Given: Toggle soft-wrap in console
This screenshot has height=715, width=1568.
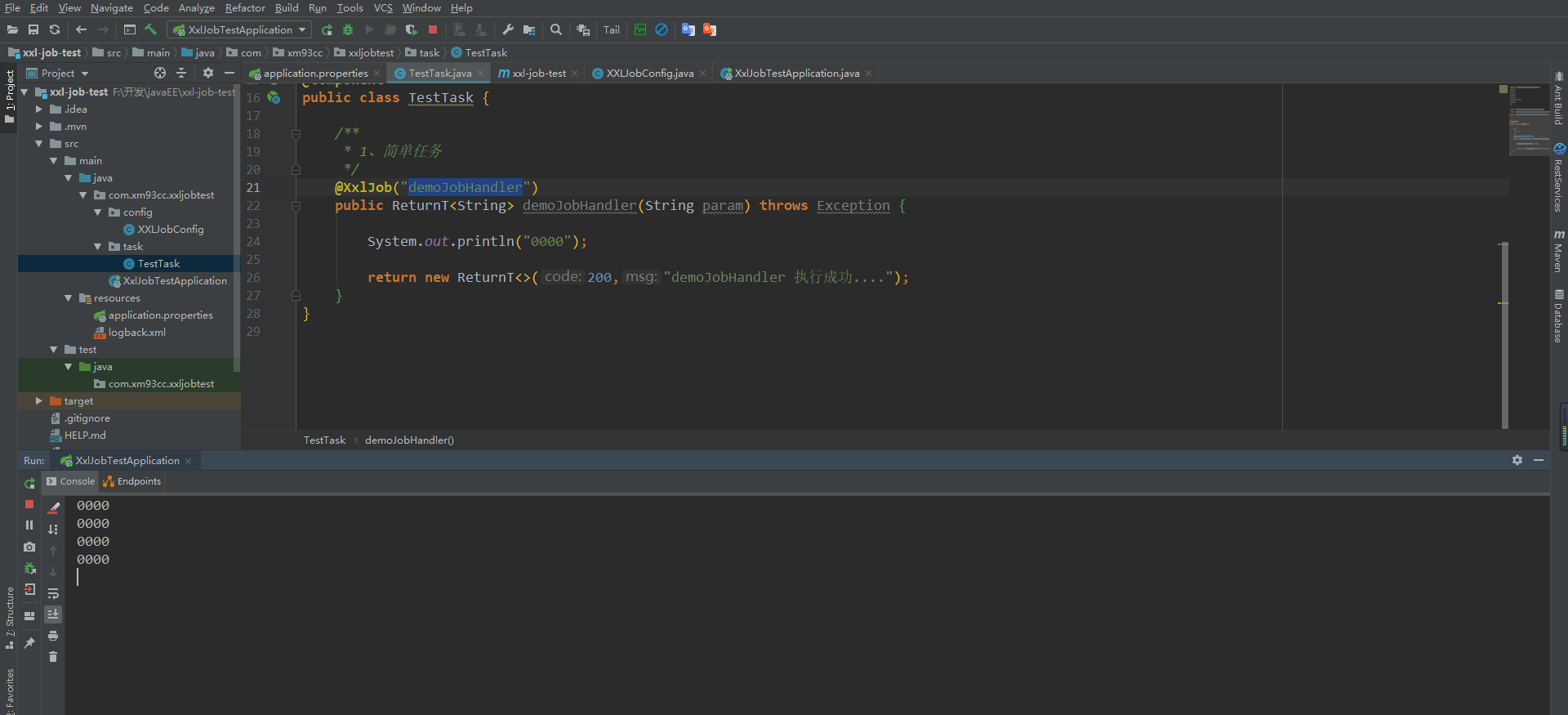Looking at the screenshot, I should click(53, 593).
